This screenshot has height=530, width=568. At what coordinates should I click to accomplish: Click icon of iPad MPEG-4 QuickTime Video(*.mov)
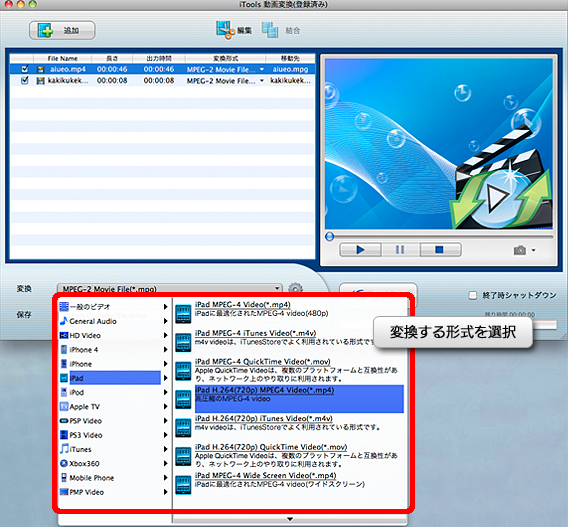click(x=183, y=371)
